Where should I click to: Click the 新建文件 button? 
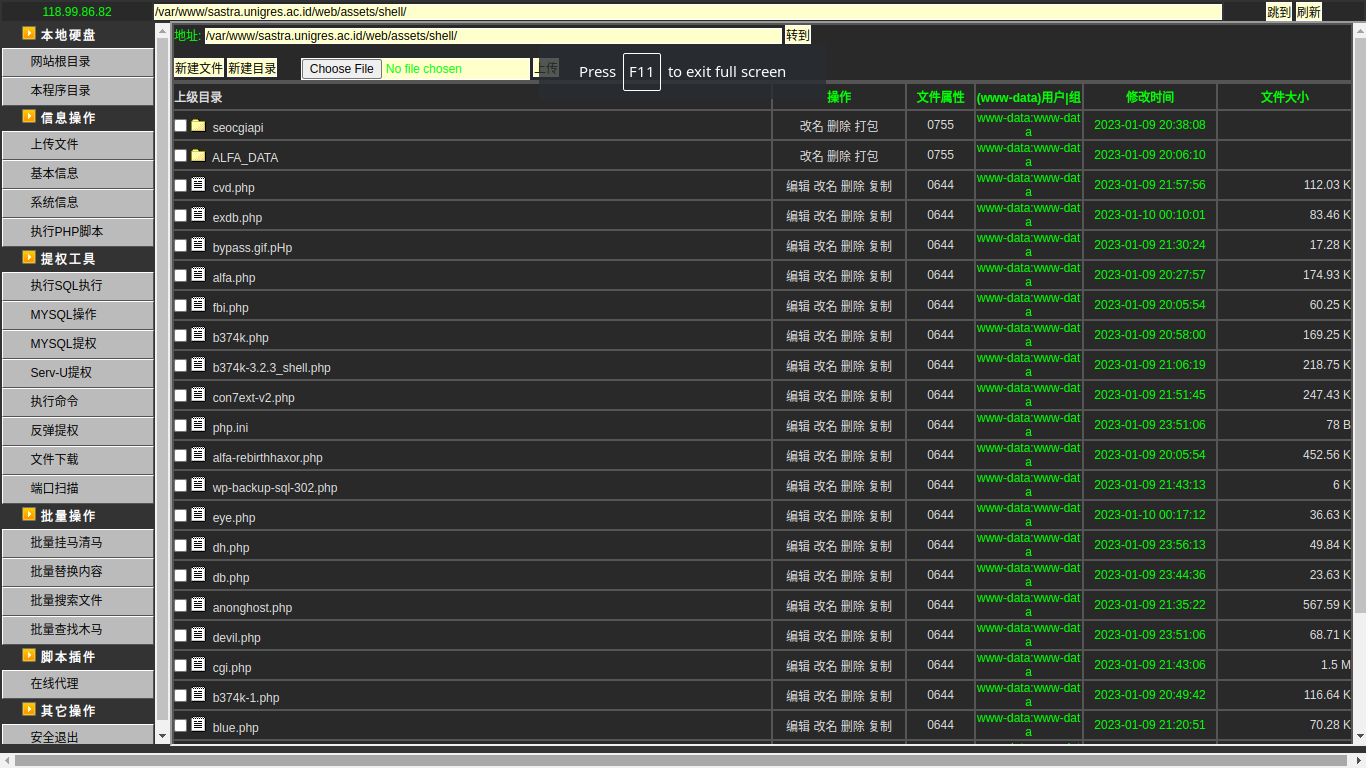coord(199,68)
